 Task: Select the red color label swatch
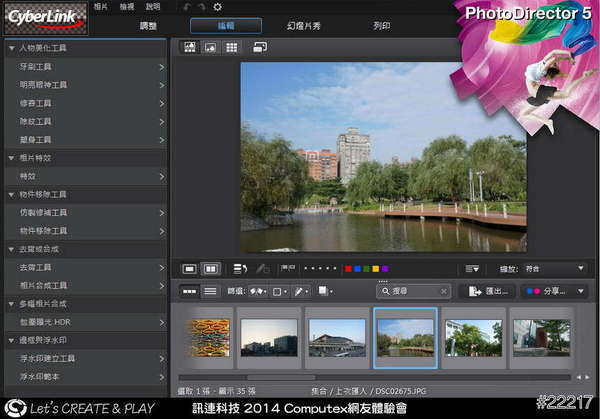tap(347, 269)
